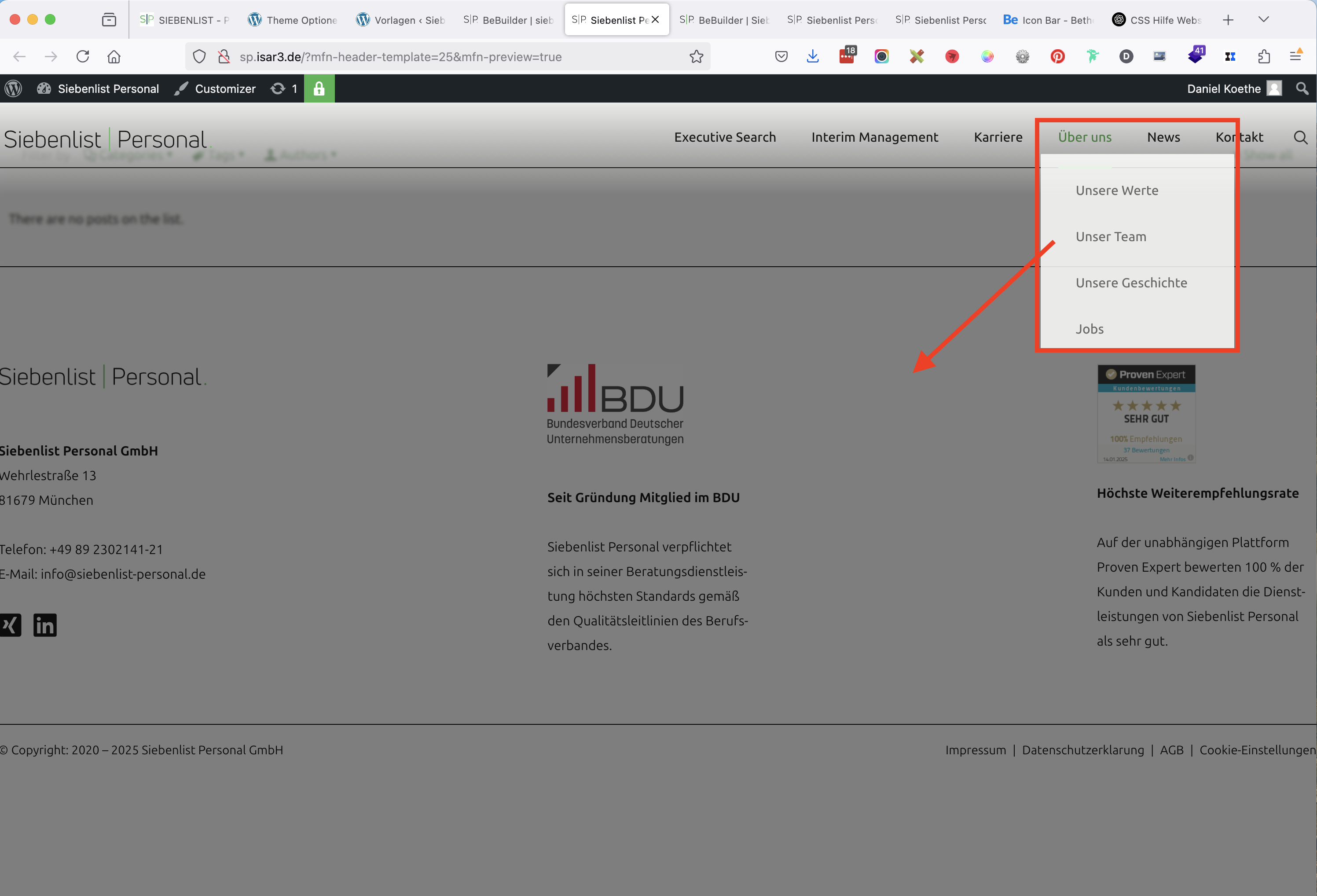The image size is (1317, 896).
Task: Select Unser Team from the submenu
Action: [1111, 236]
